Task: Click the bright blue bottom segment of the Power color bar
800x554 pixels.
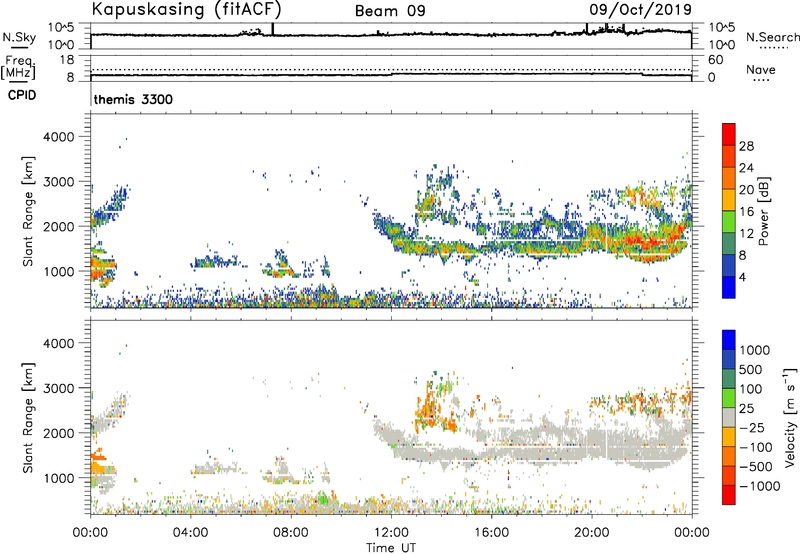Action: (x=729, y=287)
